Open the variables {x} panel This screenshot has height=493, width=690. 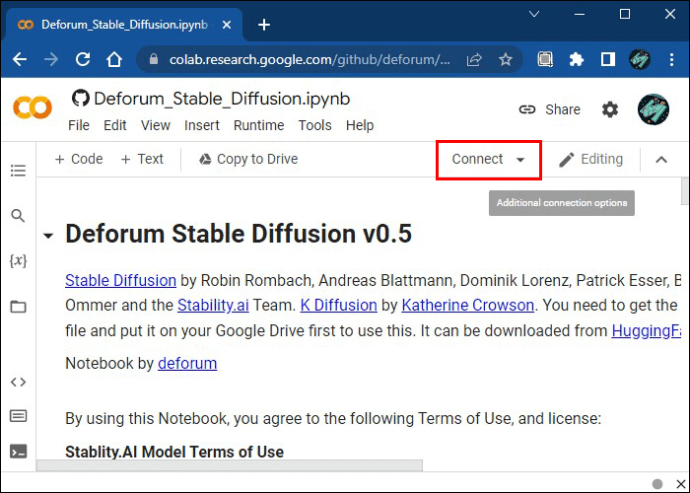pyautogui.click(x=18, y=261)
